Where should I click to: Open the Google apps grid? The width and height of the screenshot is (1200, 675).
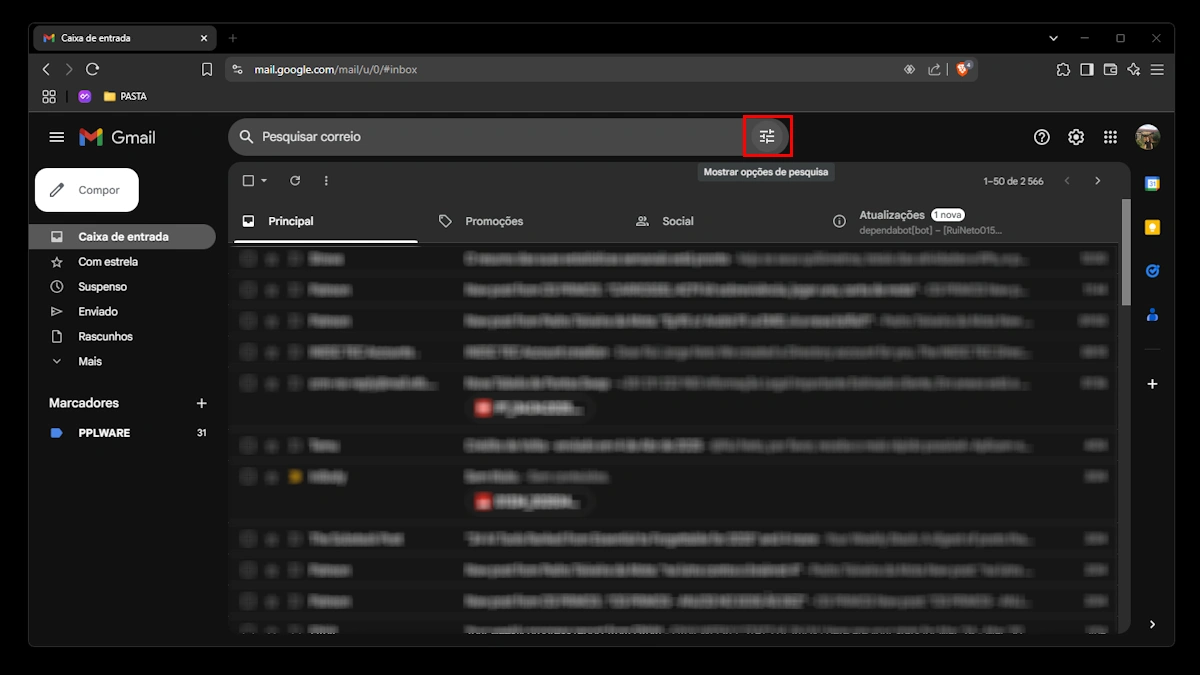[1110, 137]
